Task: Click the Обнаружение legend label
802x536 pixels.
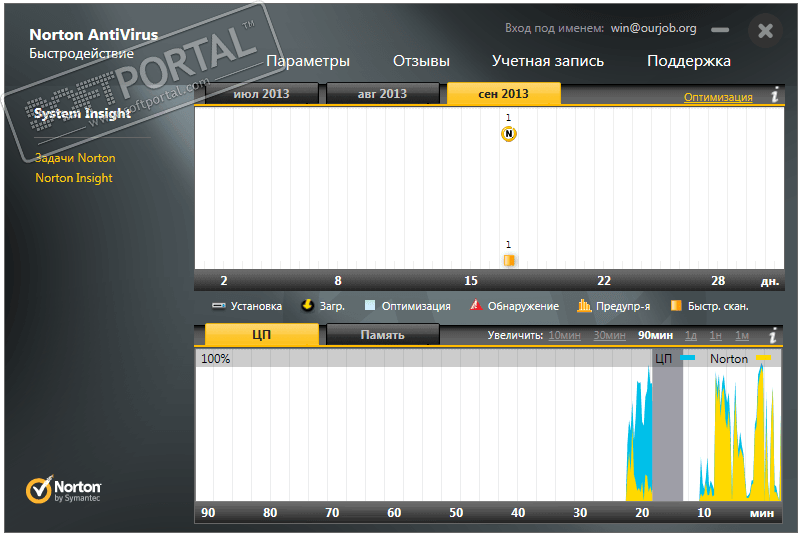Action: [x=523, y=306]
